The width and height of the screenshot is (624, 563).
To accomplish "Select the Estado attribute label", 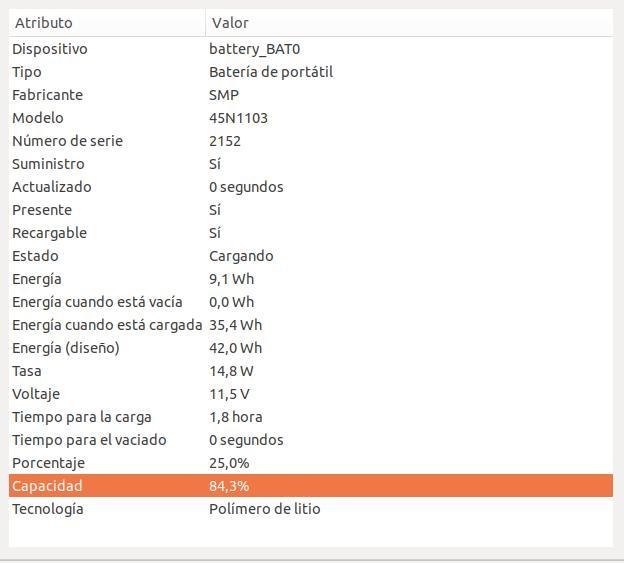I will coord(35,256).
